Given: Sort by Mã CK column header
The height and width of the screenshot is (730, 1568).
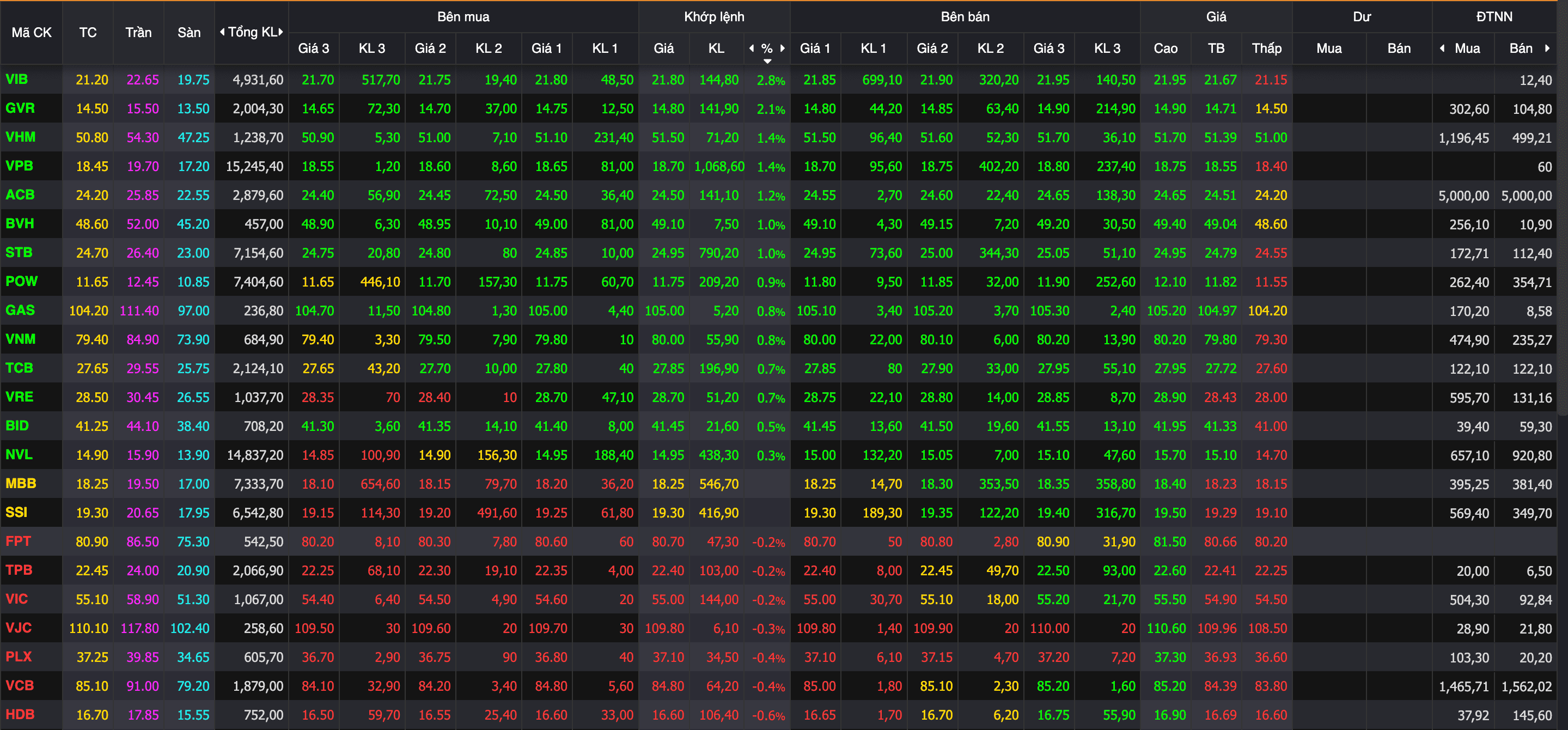Looking at the screenshot, I should pos(32,32).
